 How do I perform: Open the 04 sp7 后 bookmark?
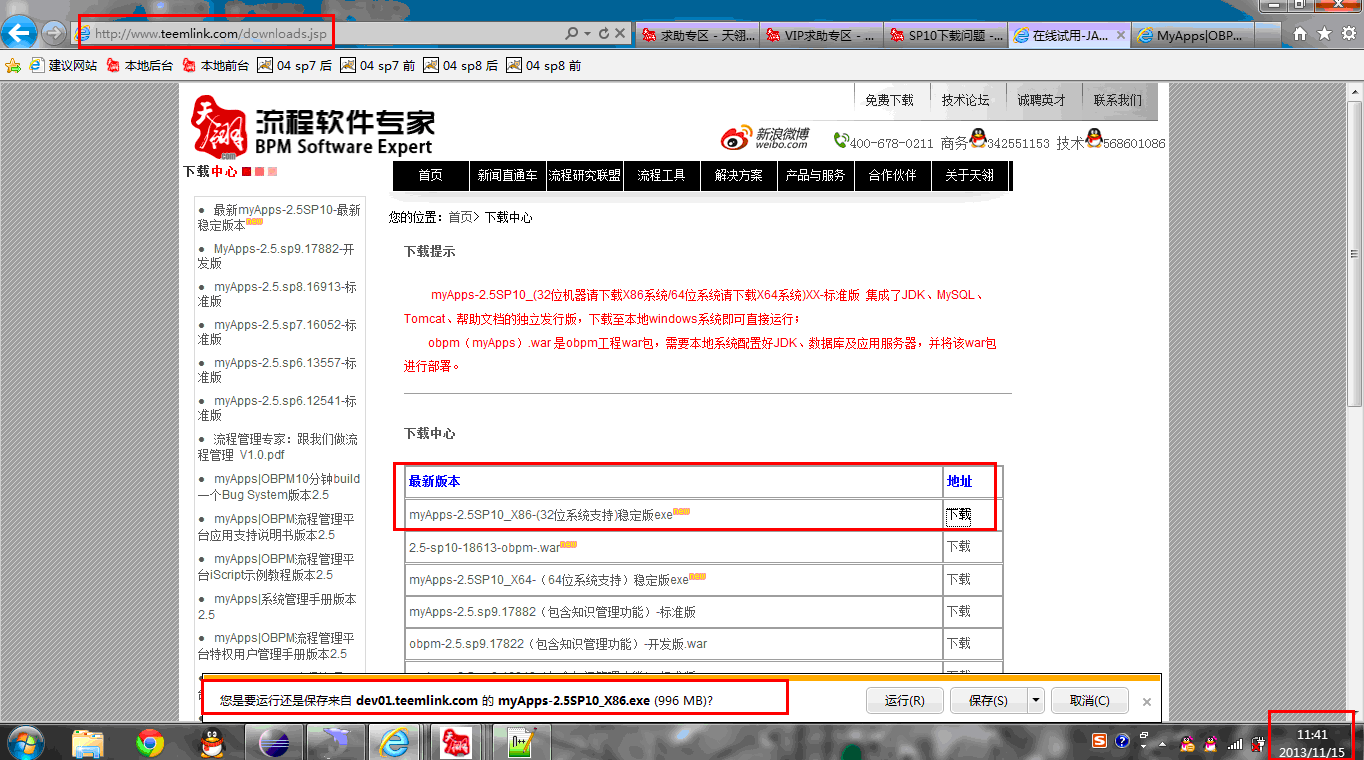point(295,66)
